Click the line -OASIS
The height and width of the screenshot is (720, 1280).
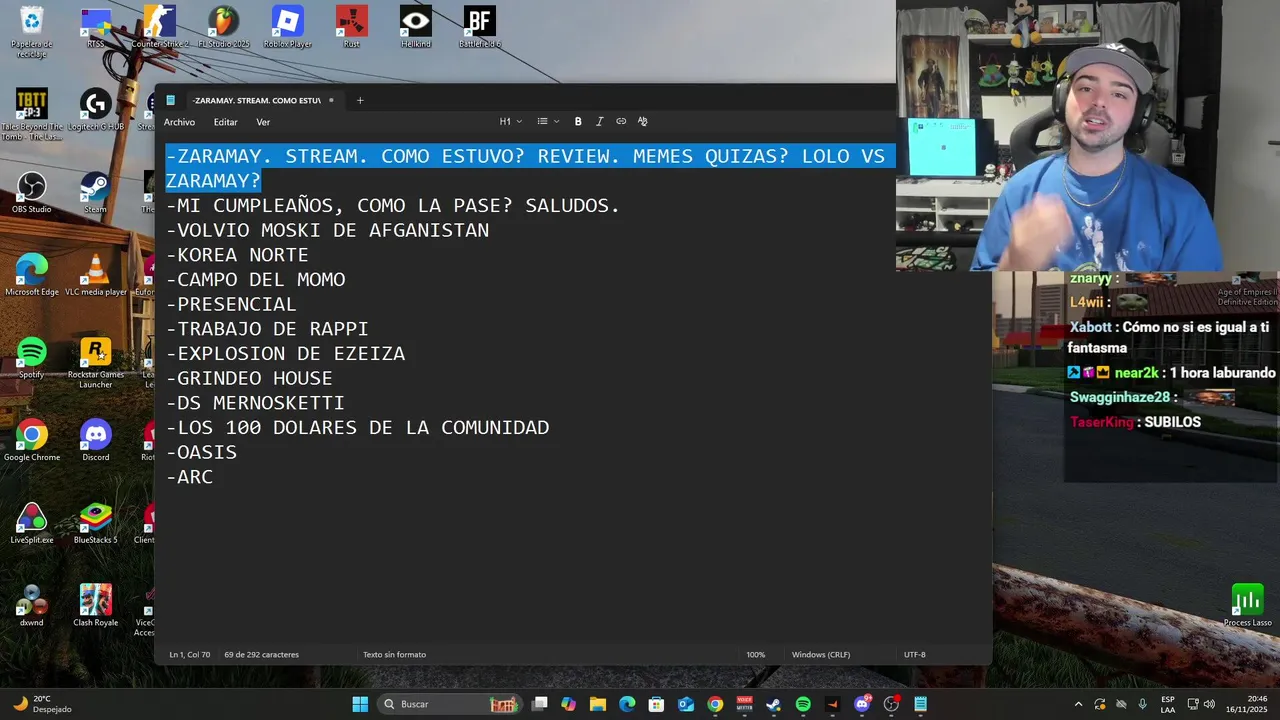(201, 453)
